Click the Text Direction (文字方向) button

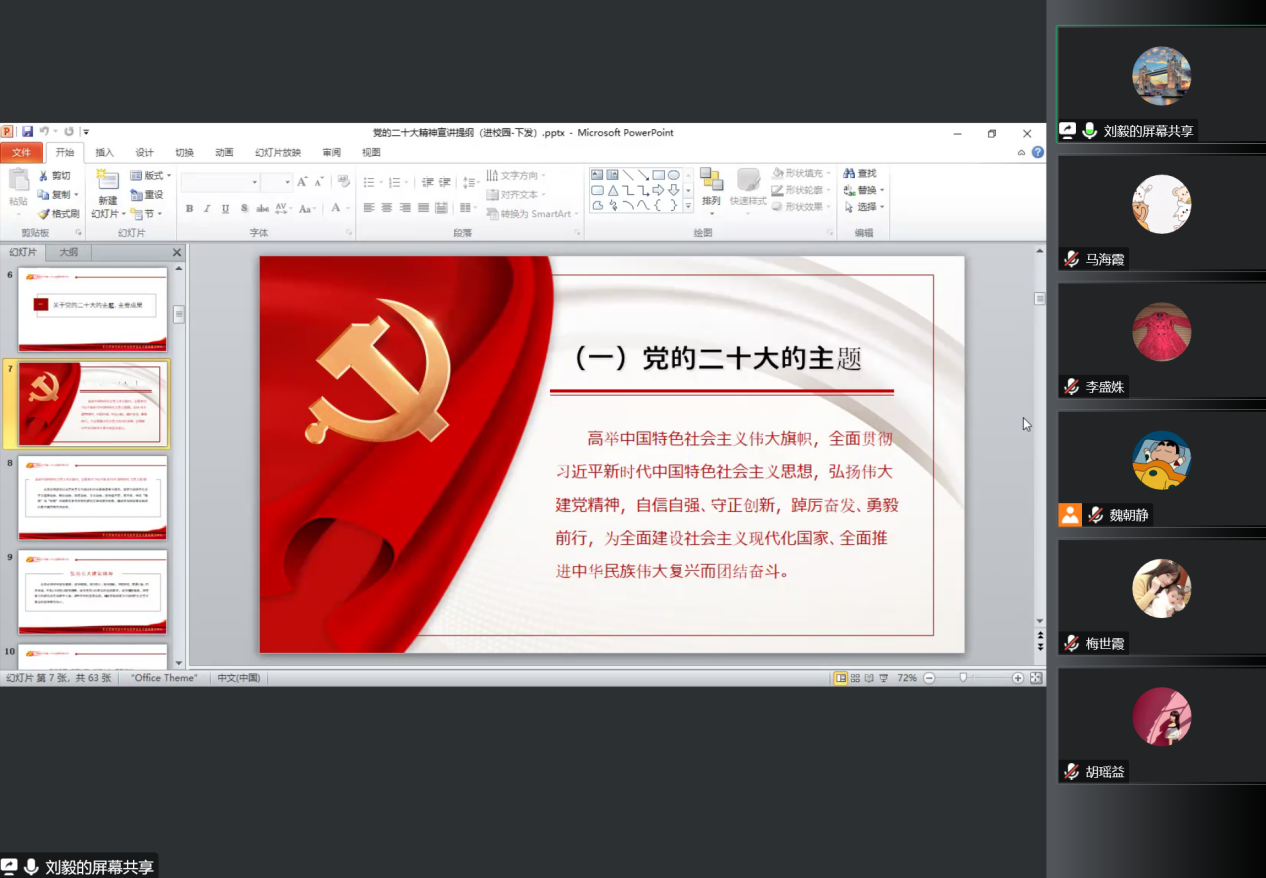(517, 176)
